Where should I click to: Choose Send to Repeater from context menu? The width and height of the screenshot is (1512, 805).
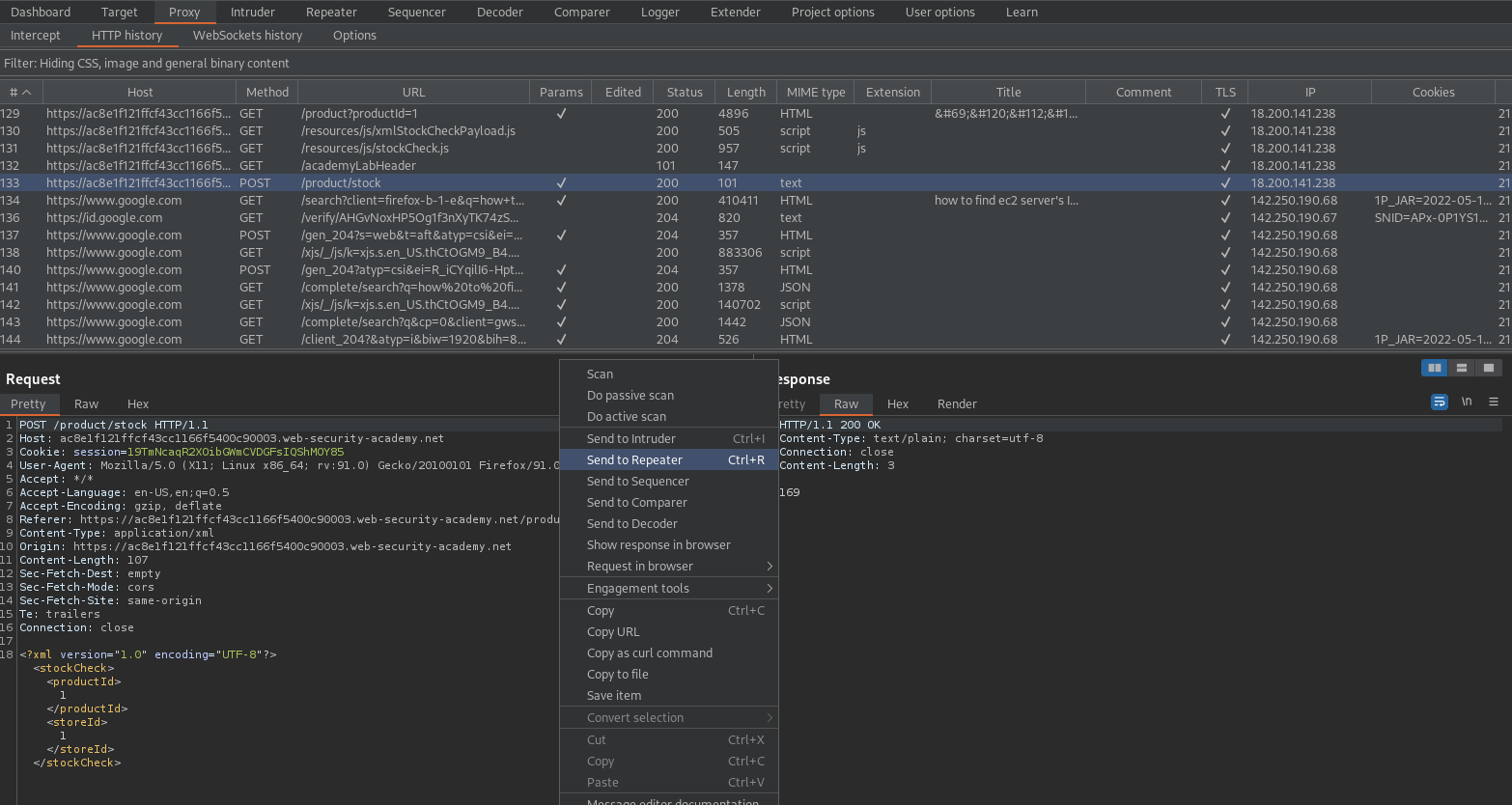pos(669,460)
